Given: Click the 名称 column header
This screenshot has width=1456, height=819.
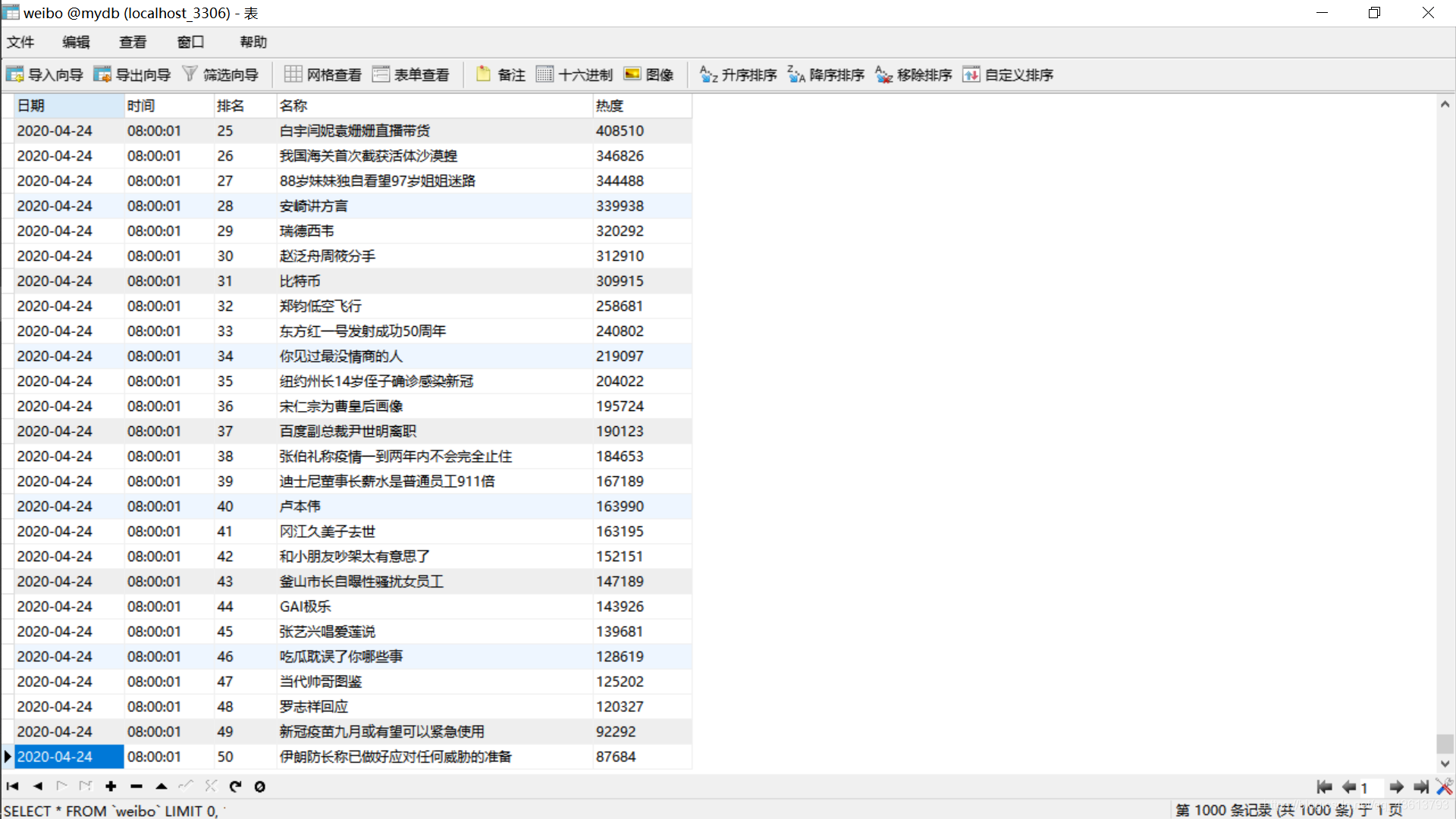Looking at the screenshot, I should [435, 105].
